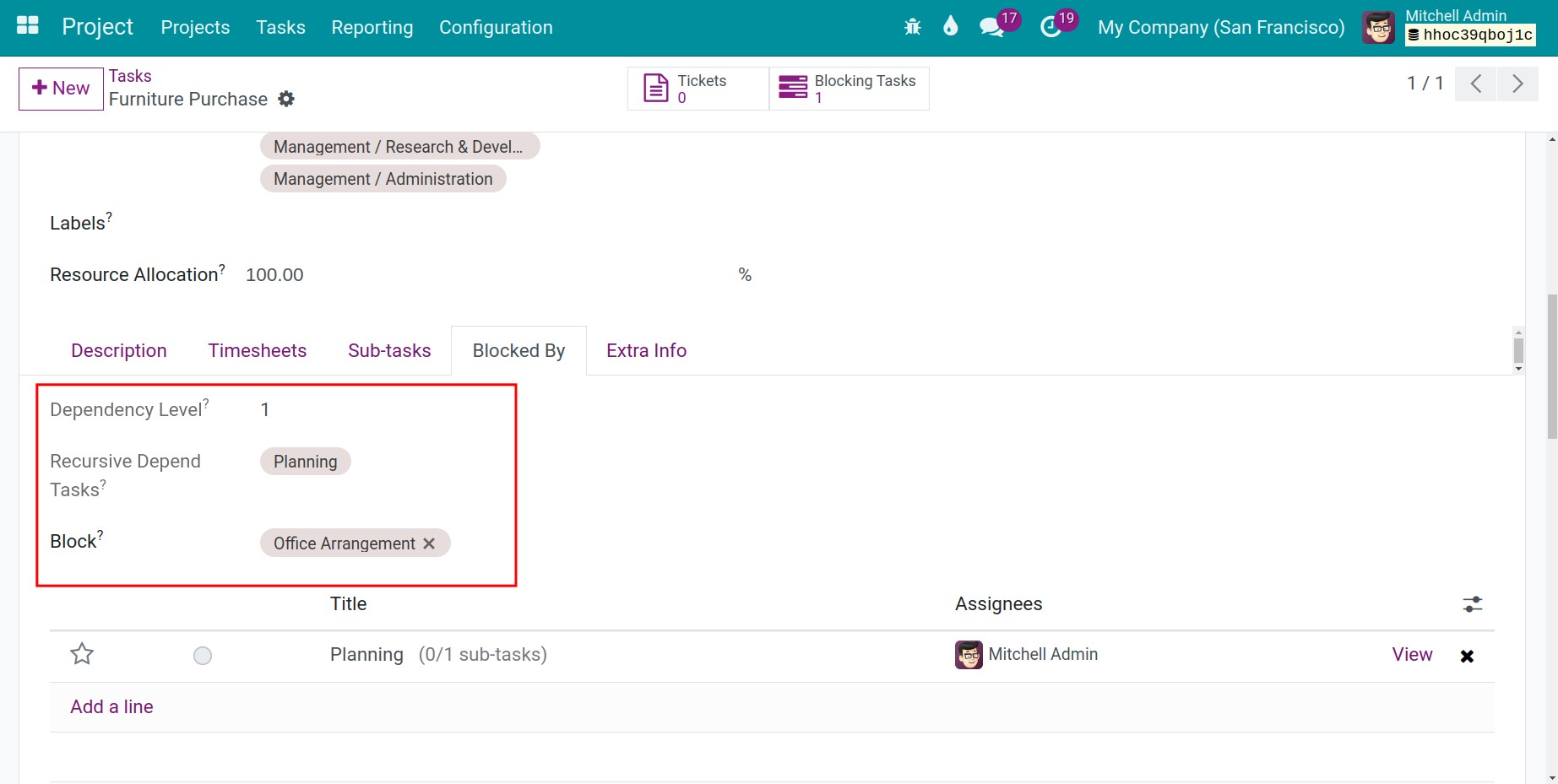Remove the Office Arrangement tag
Viewport: 1558px width, 784px height.
[429, 543]
